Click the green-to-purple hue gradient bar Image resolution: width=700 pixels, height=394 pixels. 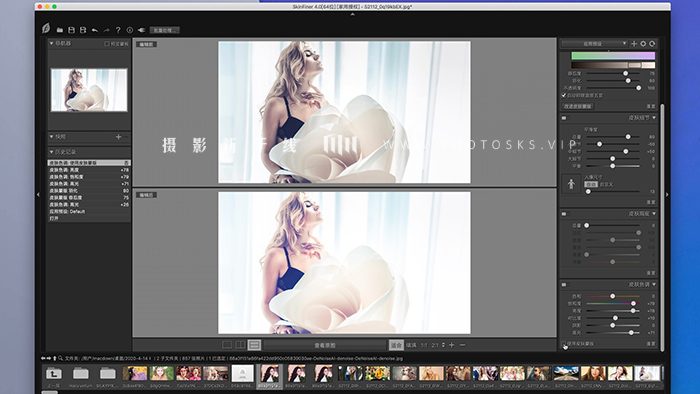click(x=613, y=56)
